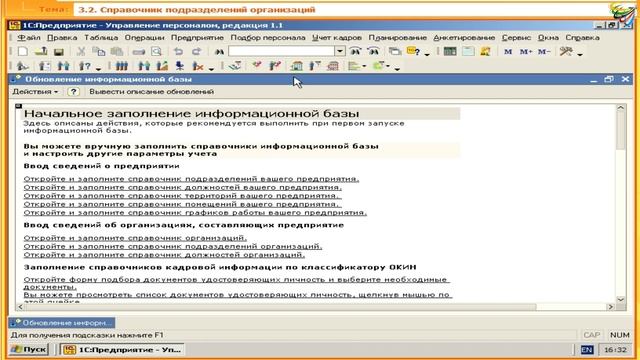Click the Help question-mark icon in main toolbar
The width and height of the screenshot is (640, 360).
pyautogui.click(x=413, y=51)
